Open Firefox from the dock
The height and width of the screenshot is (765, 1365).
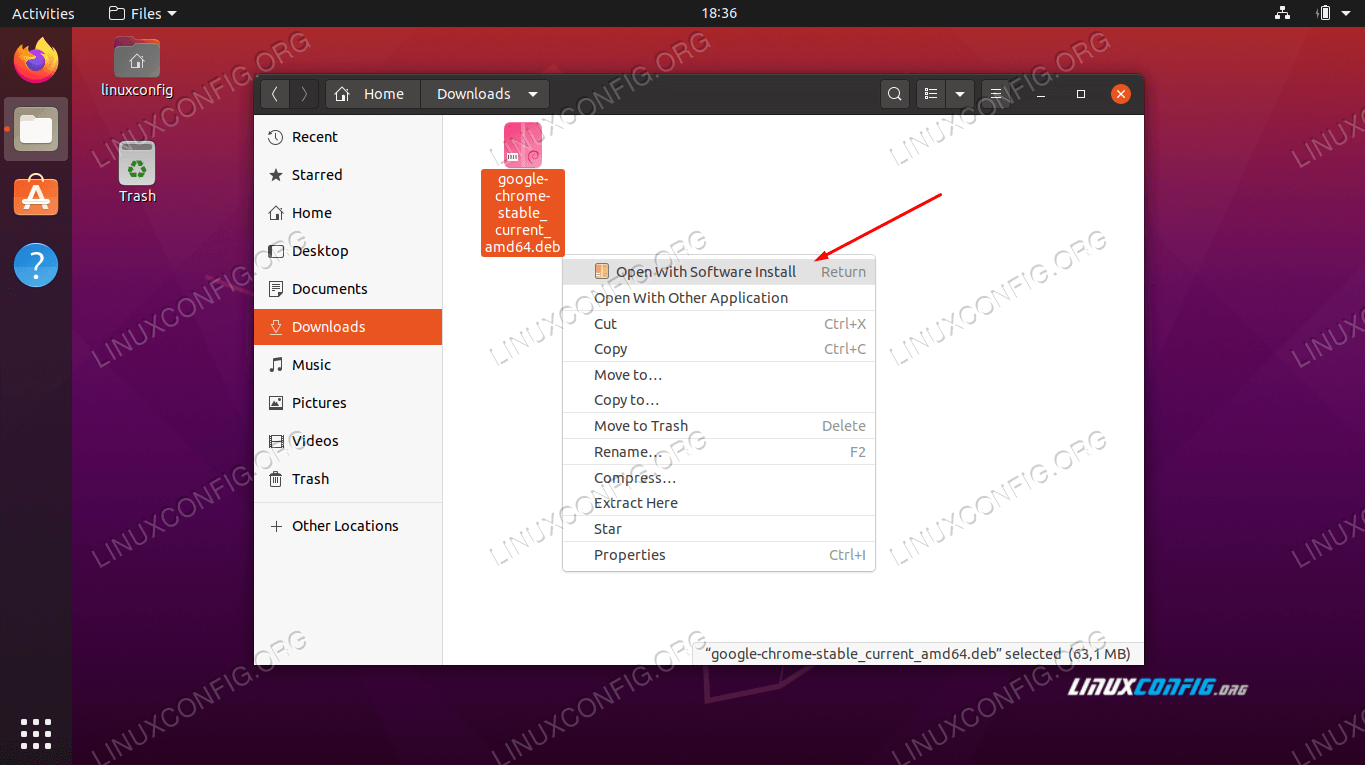(x=36, y=61)
